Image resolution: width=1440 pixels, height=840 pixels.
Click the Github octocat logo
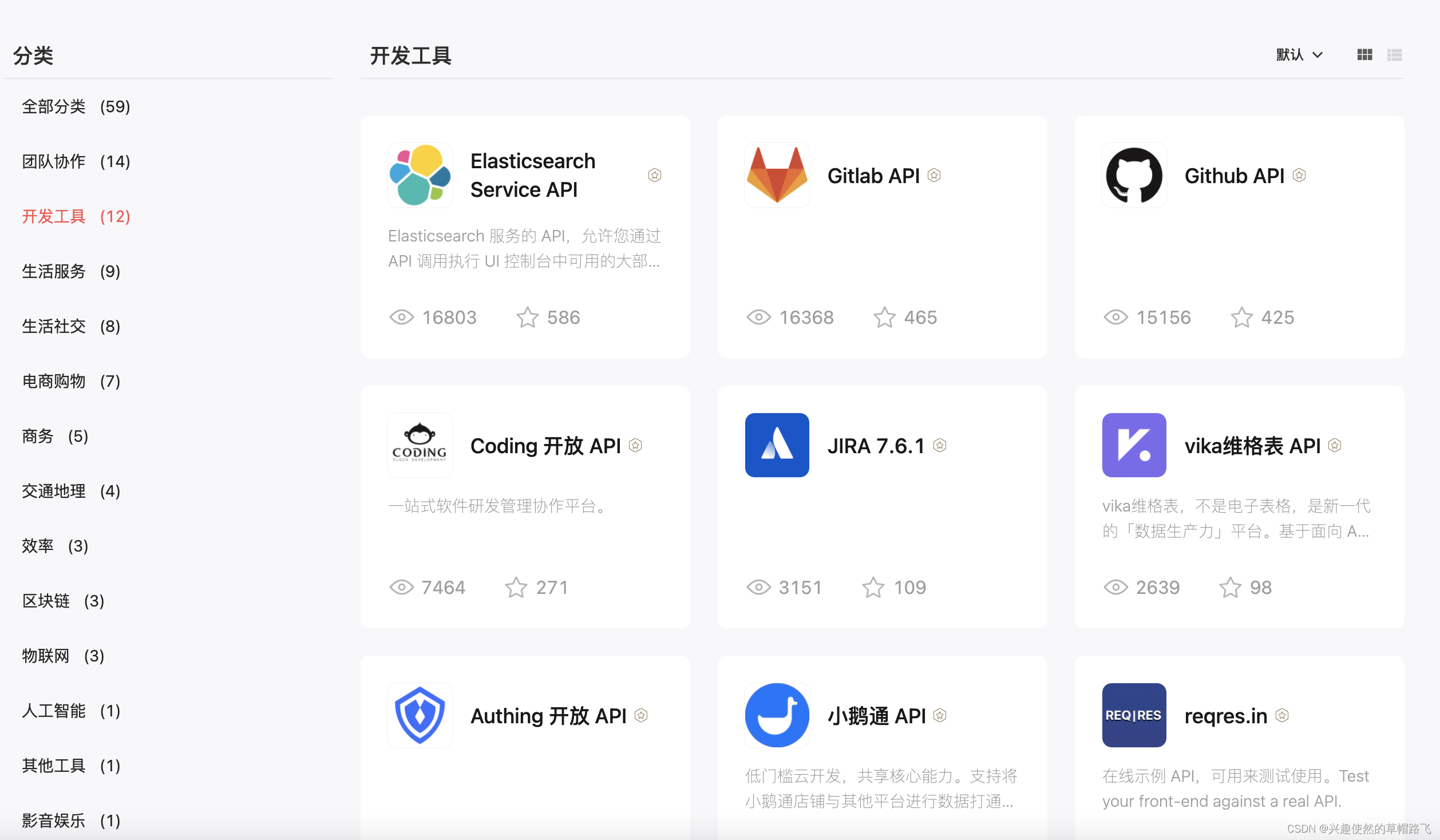click(x=1134, y=175)
